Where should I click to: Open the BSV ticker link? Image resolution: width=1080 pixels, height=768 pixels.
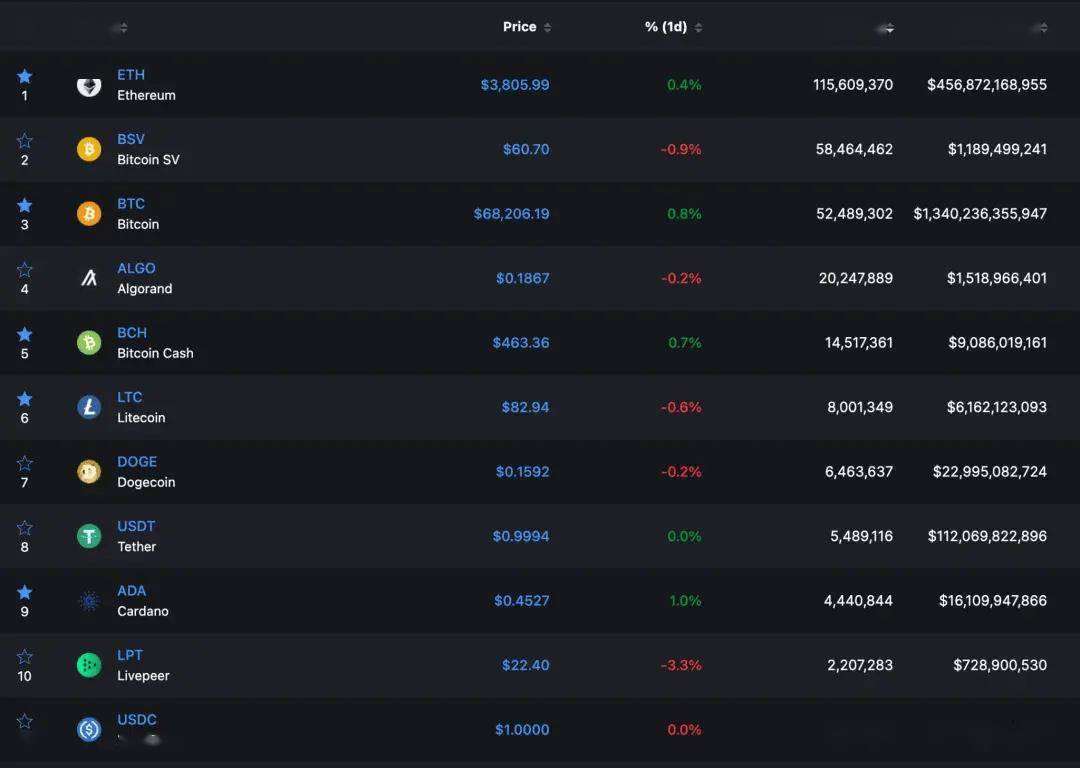pyautogui.click(x=131, y=139)
